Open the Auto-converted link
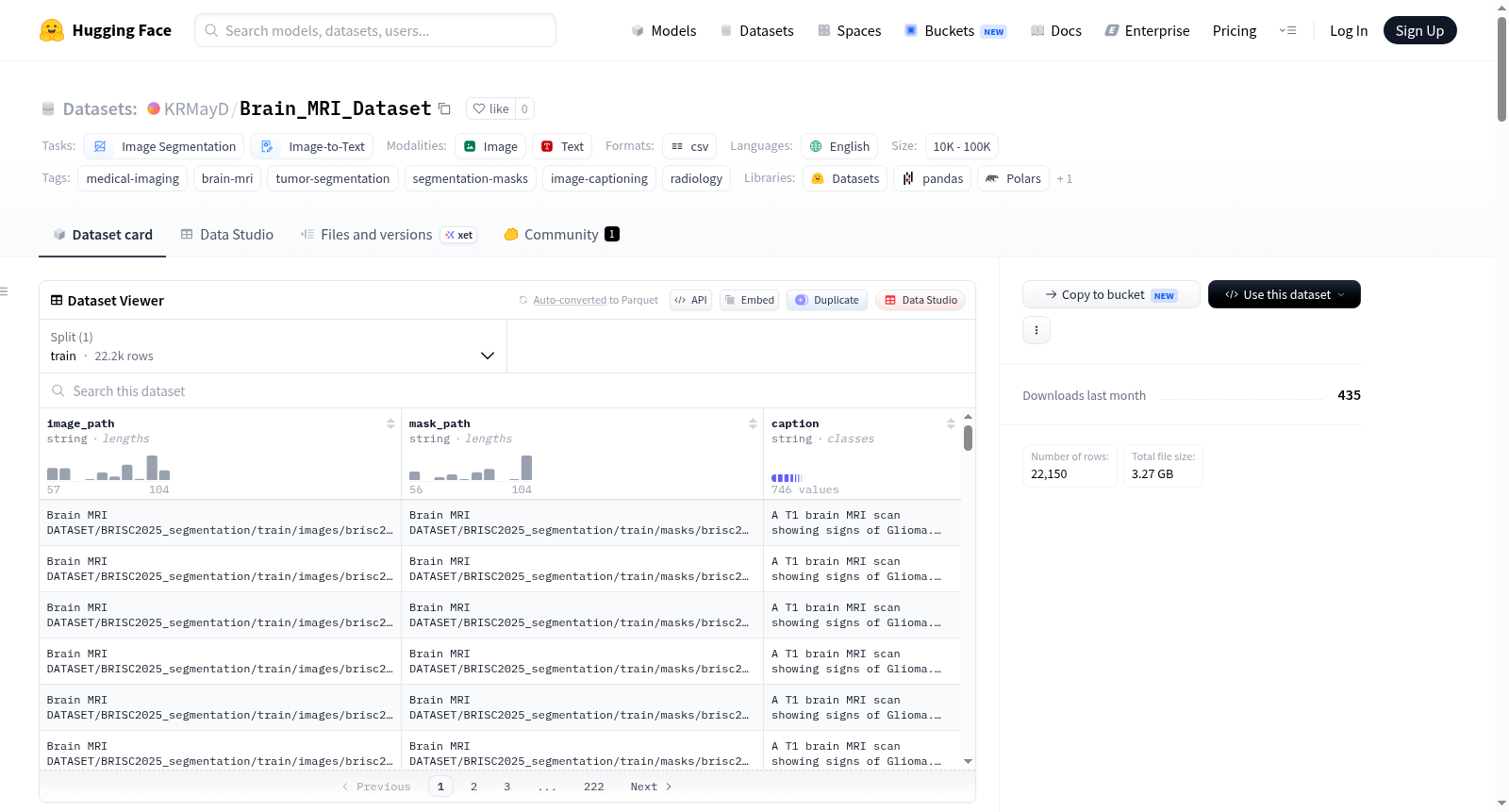 [x=570, y=300]
